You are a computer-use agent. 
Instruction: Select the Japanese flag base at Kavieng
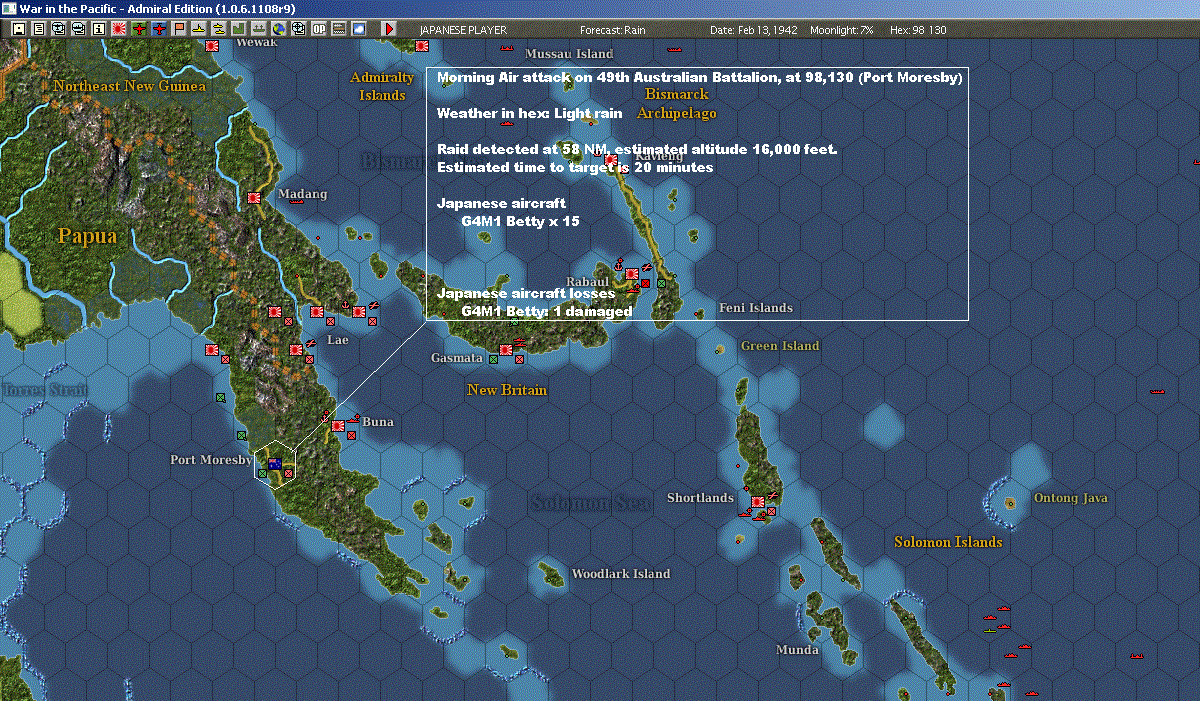pos(611,159)
